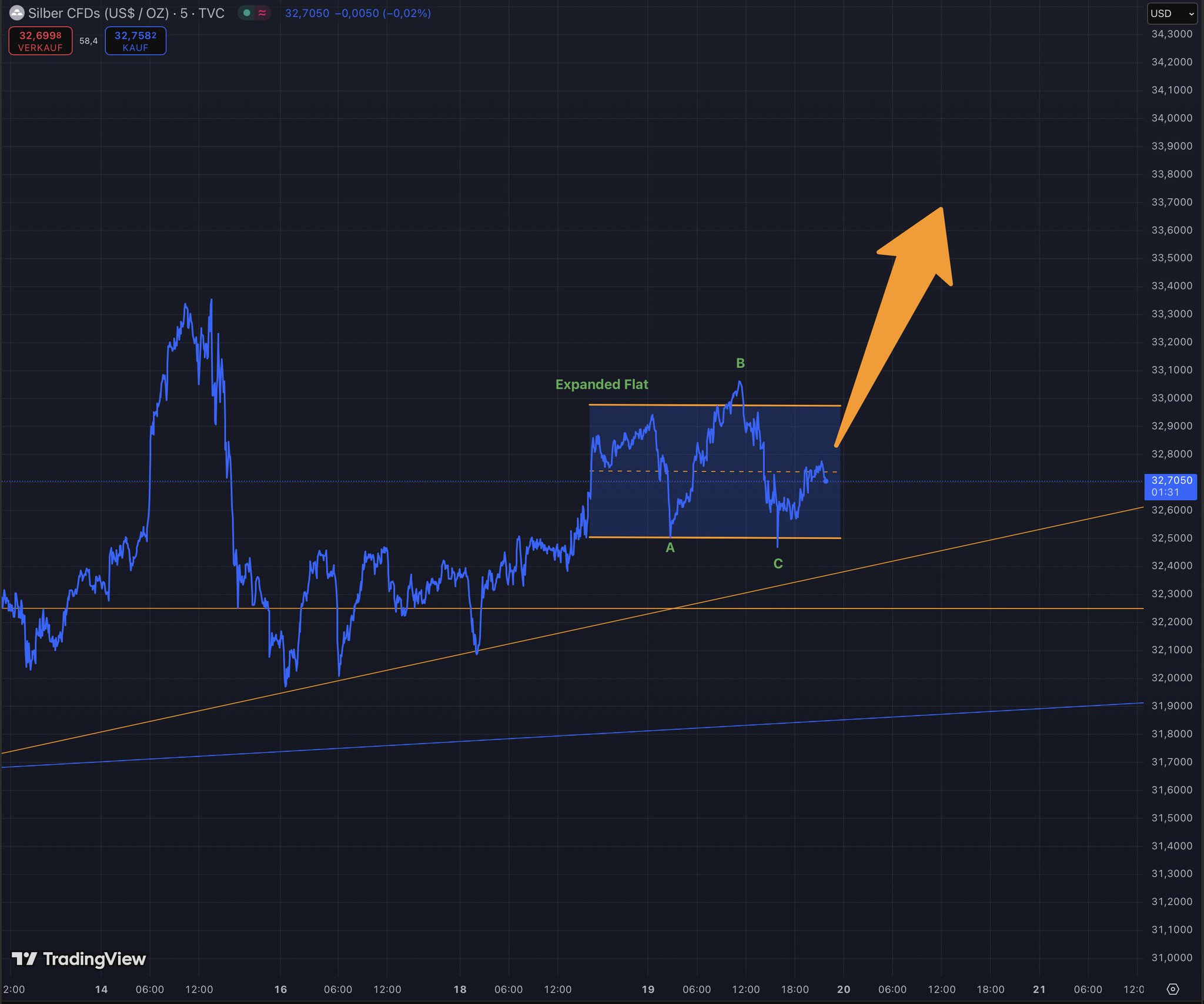The width and height of the screenshot is (1204, 1004).
Task: Select the green C wave label
Action: point(778,564)
